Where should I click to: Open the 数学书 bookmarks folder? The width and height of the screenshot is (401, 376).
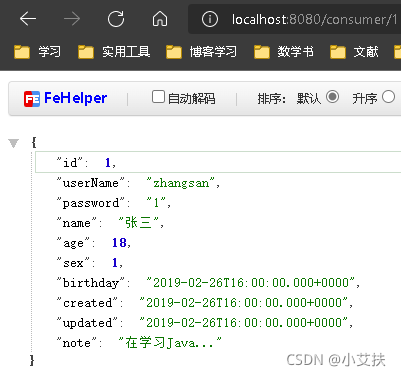coord(283,52)
